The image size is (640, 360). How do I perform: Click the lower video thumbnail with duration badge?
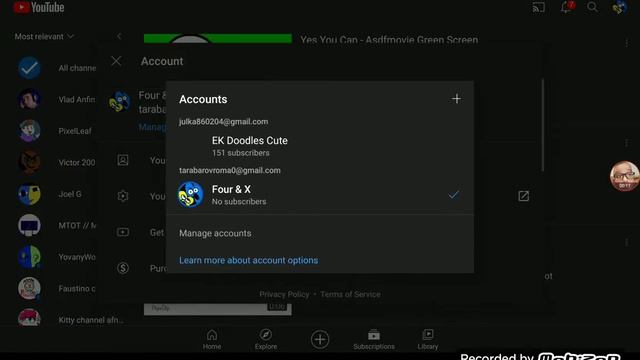[218, 309]
